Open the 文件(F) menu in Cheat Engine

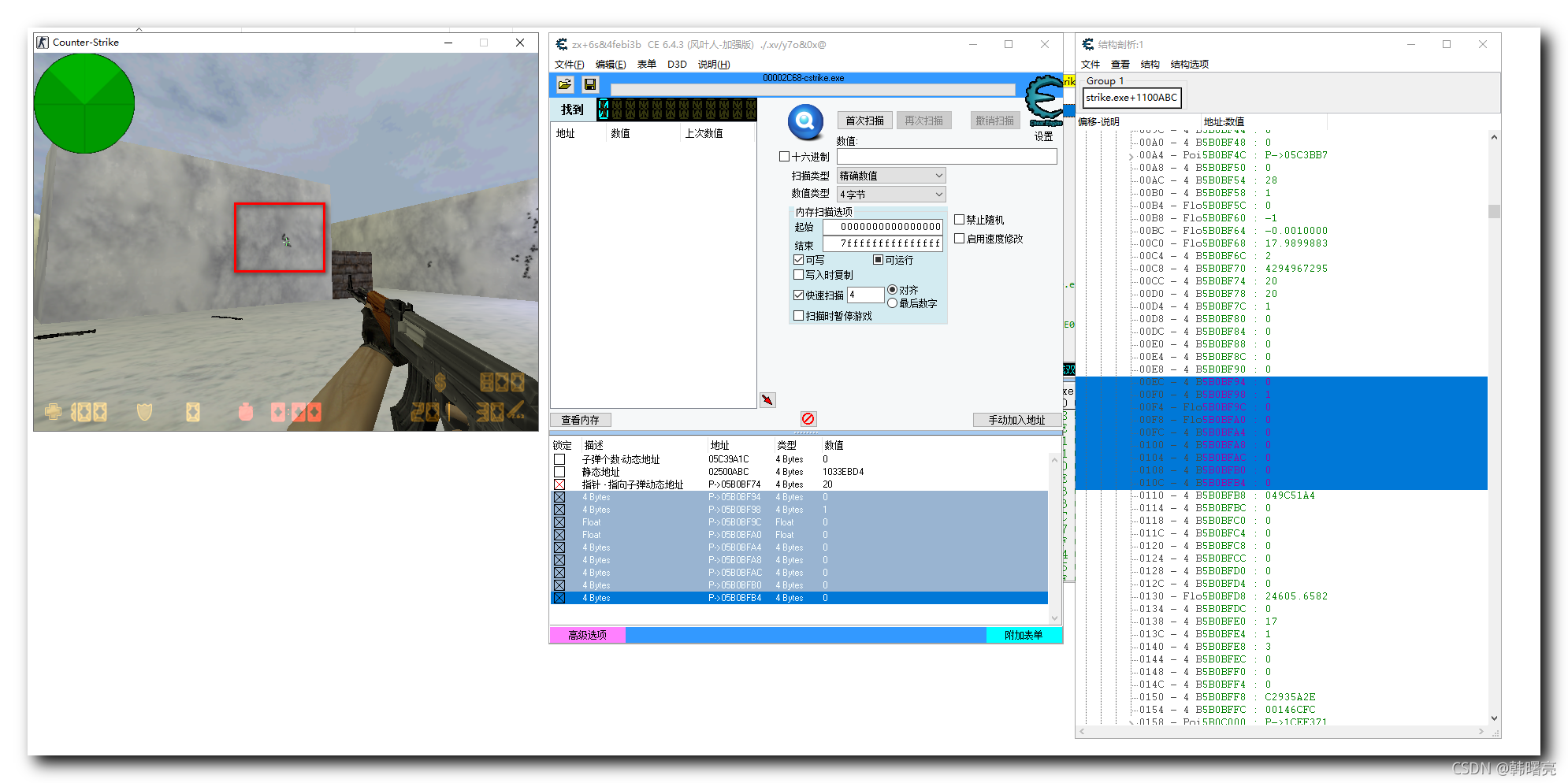(x=569, y=65)
